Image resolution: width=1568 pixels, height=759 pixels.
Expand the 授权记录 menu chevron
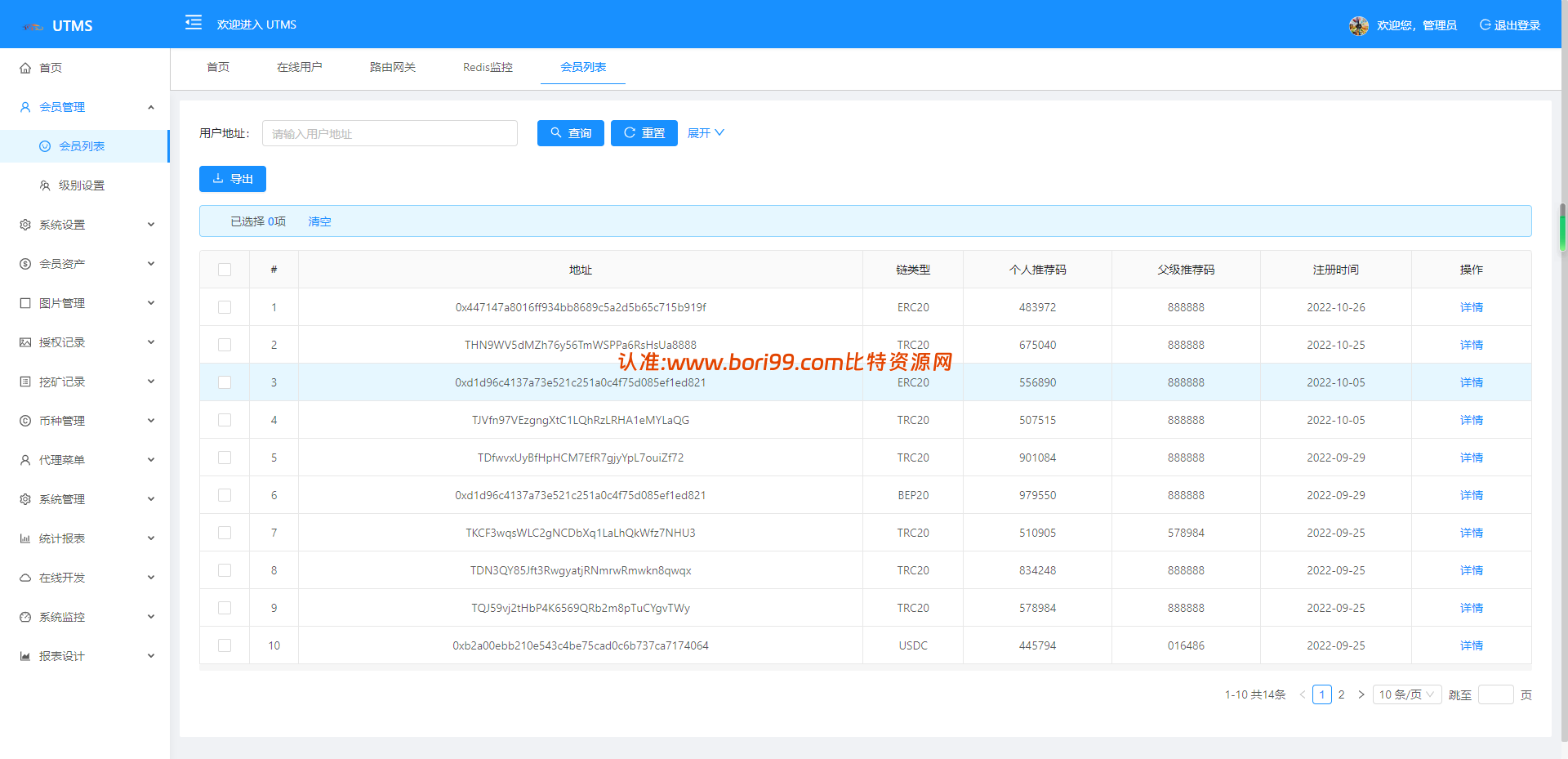pyautogui.click(x=151, y=342)
